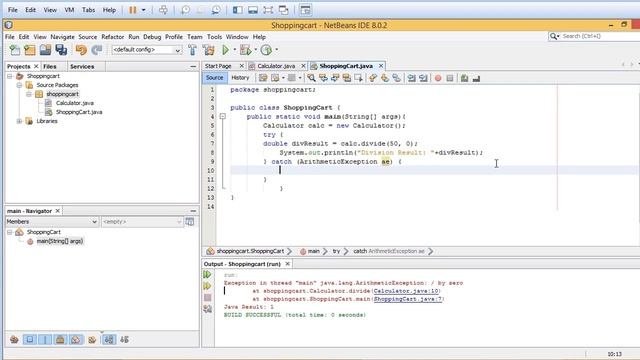Click the New File toolbar icon
The image size is (640, 360).
tap(15, 50)
